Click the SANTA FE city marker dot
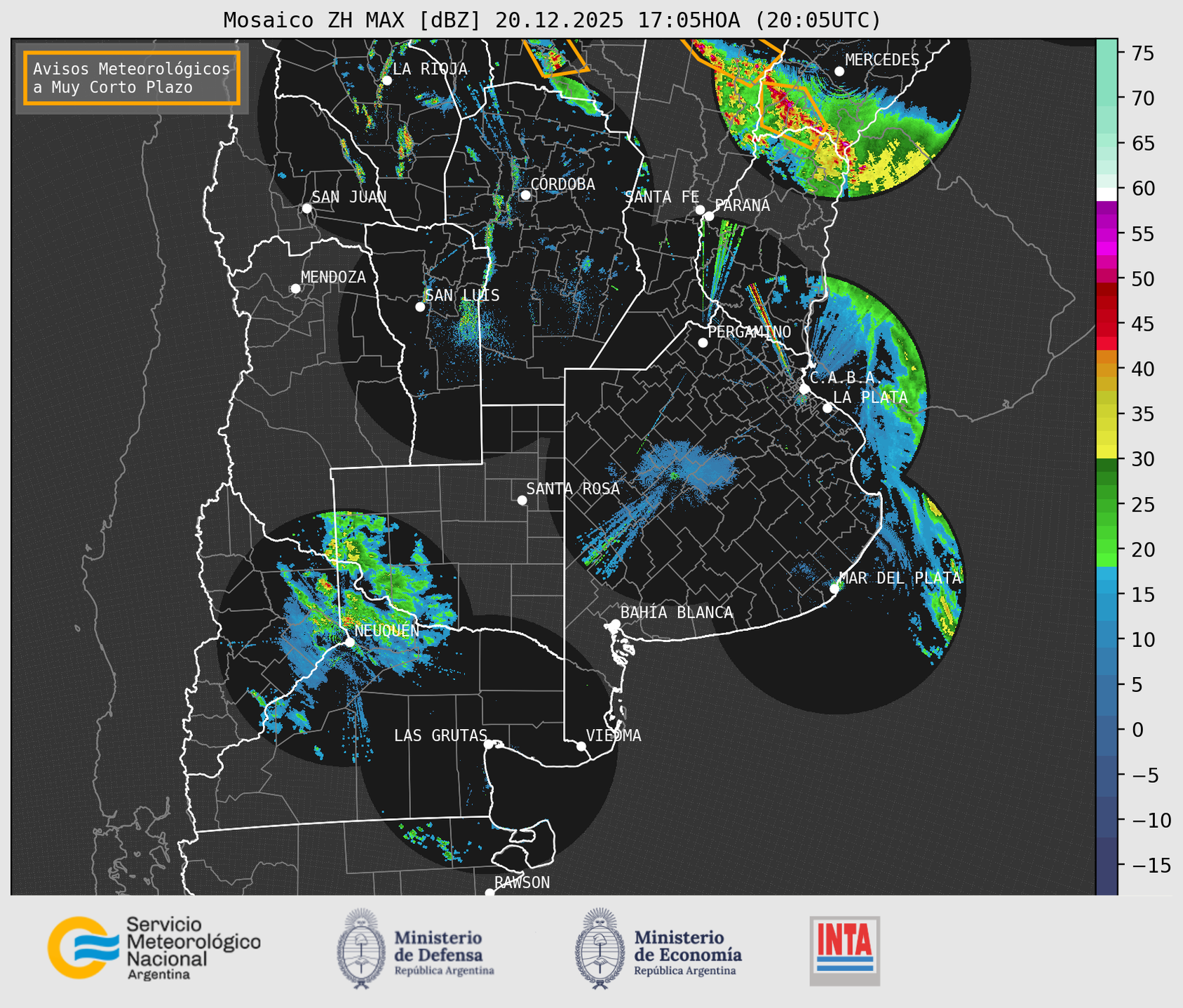Screen dimensions: 1183x1008 [700, 210]
